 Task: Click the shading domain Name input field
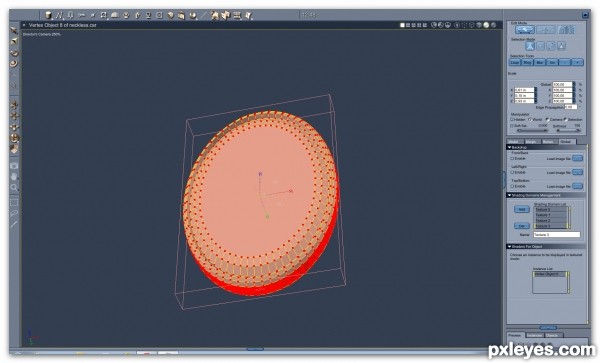(x=557, y=234)
